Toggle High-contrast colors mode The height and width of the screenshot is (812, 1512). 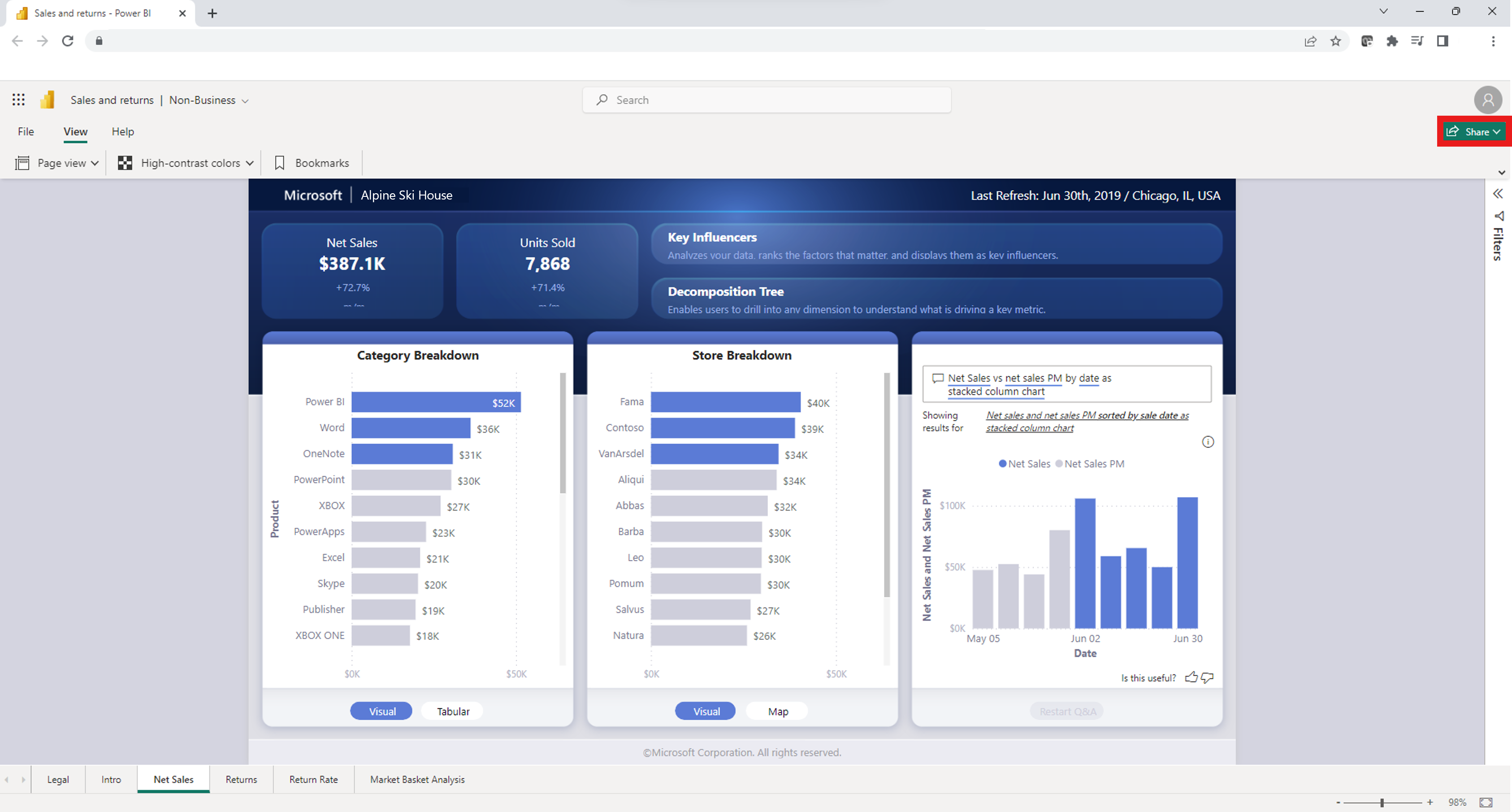tap(183, 162)
